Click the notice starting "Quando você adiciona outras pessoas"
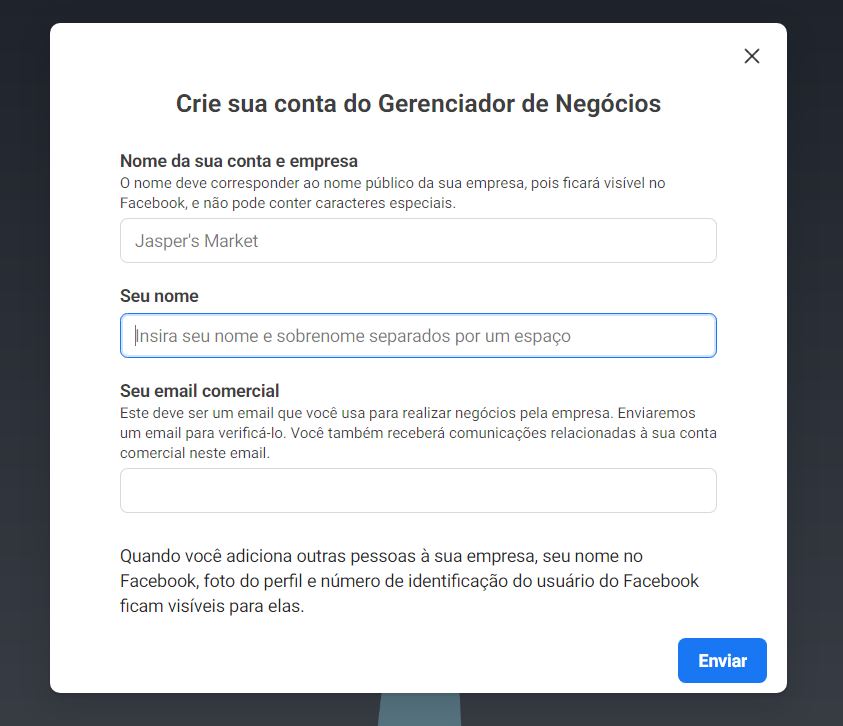Viewport: 843px width, 726px height. (409, 581)
